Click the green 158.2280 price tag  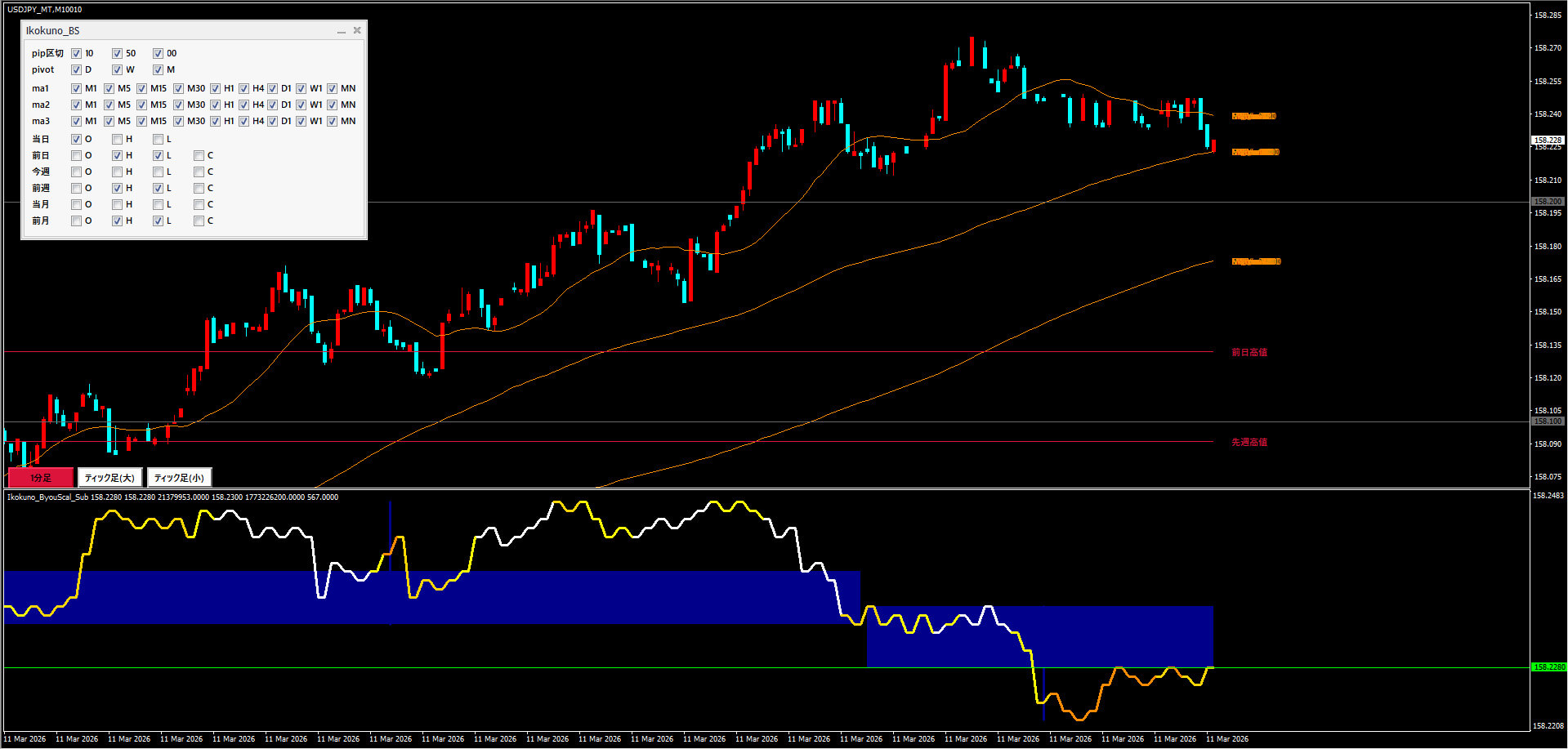[x=1548, y=667]
